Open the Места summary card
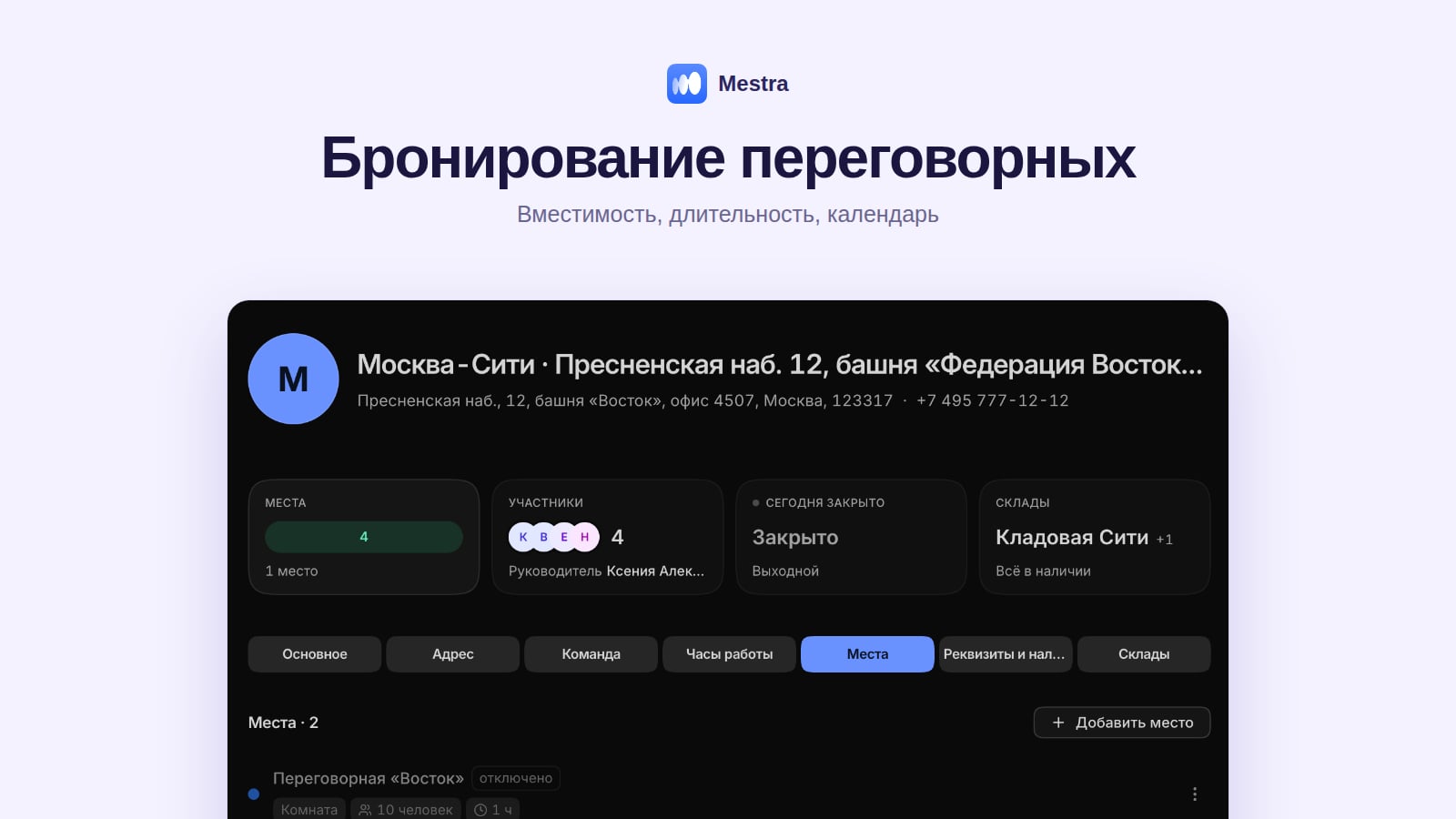Viewport: 1456px width, 819px height. click(364, 537)
